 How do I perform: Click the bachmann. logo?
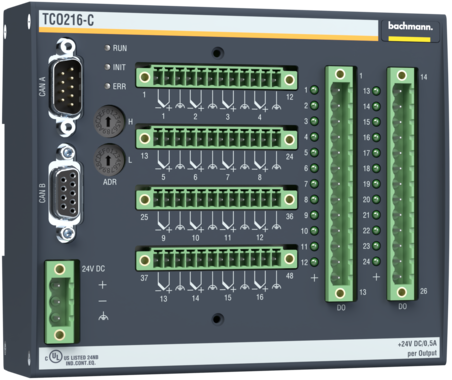point(410,26)
